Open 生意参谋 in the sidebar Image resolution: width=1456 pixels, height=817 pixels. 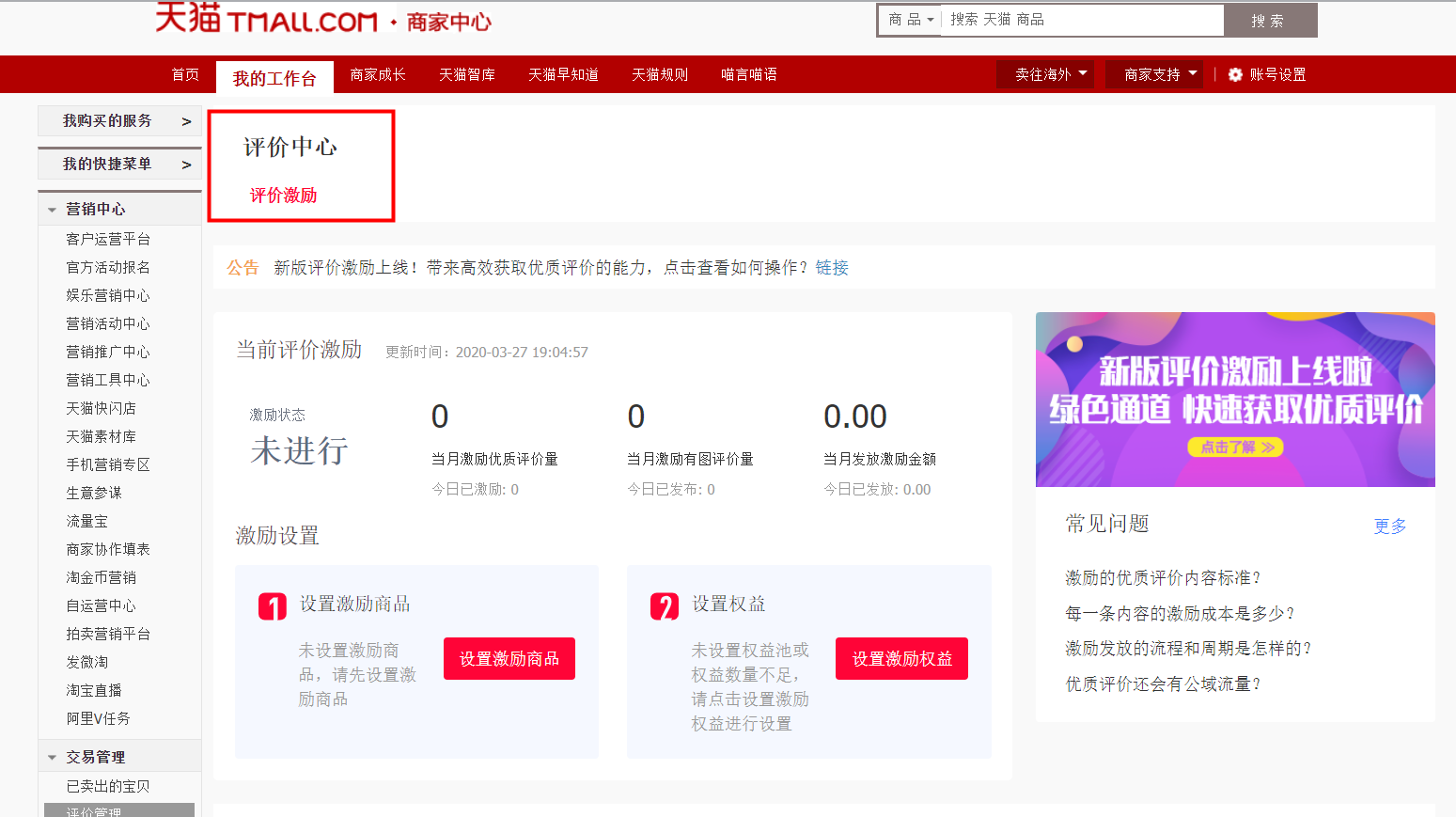[94, 493]
